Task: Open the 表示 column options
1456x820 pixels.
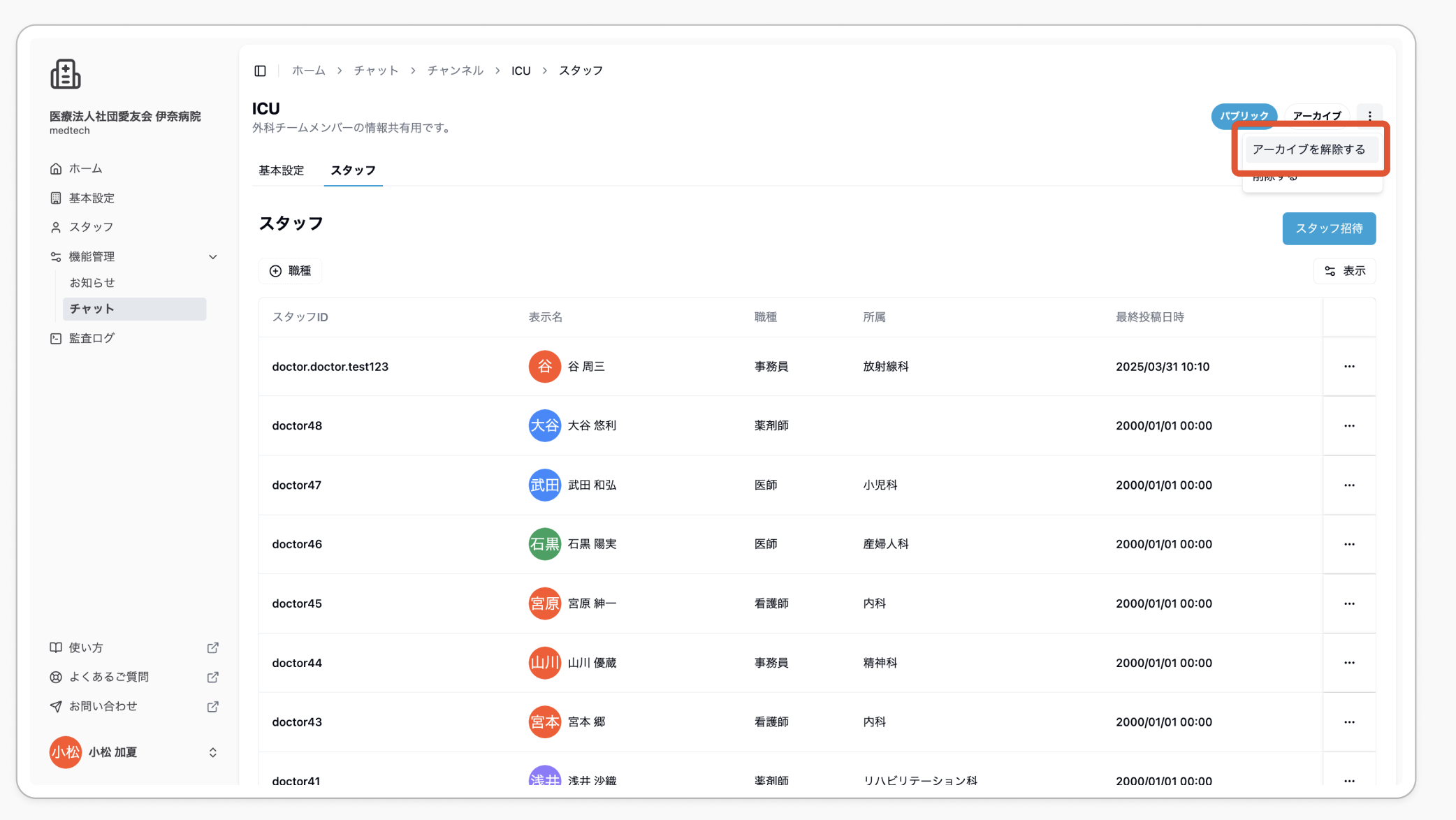Action: tap(1344, 271)
